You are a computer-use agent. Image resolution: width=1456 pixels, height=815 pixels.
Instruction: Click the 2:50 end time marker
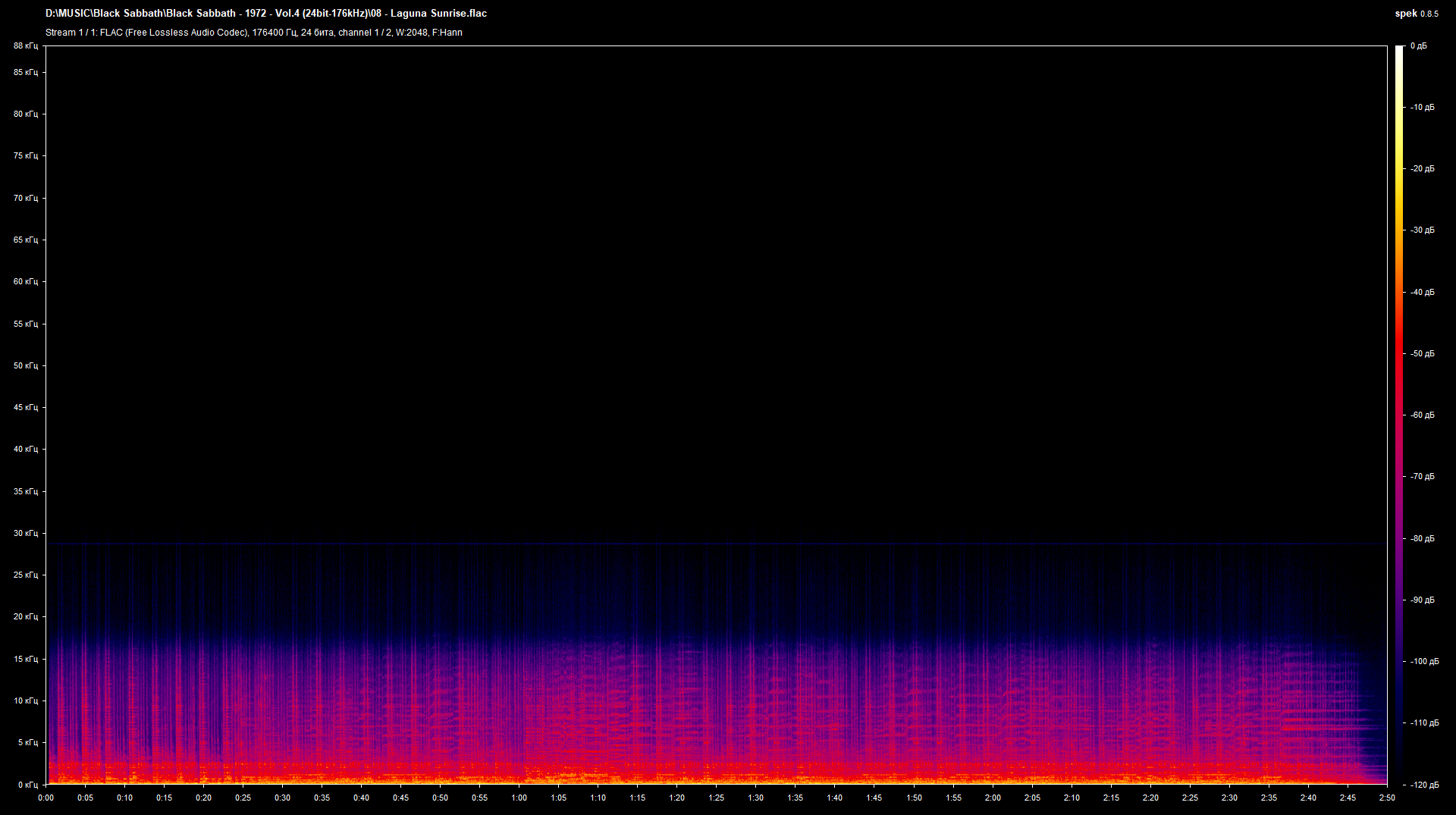[1387, 798]
